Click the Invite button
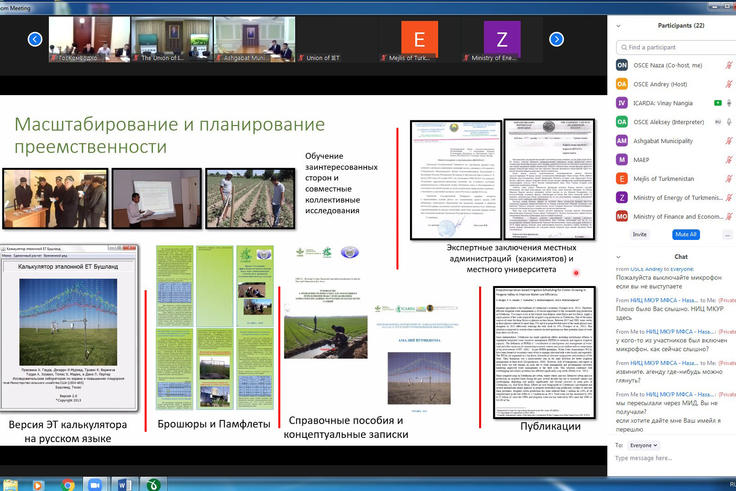736x491 pixels. 639,234
